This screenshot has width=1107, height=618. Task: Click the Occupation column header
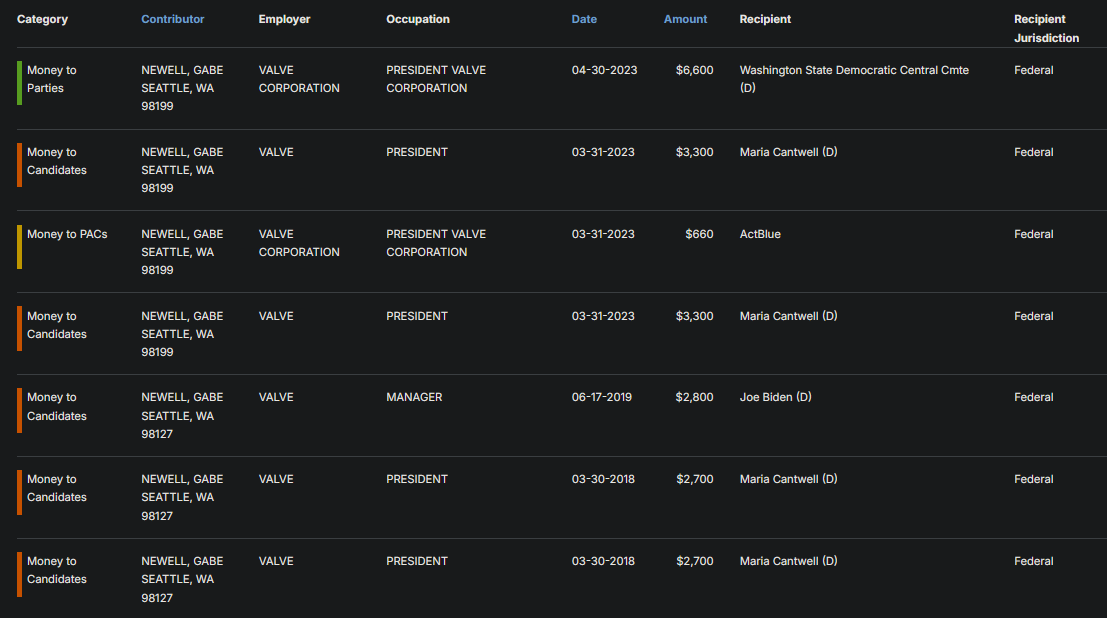[x=418, y=19]
